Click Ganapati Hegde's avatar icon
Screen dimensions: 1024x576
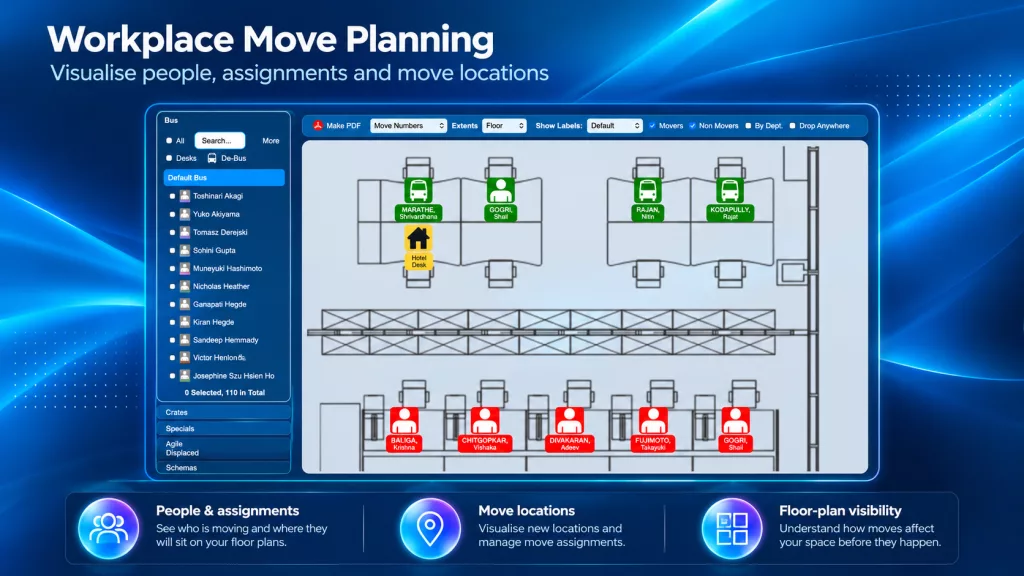(185, 304)
